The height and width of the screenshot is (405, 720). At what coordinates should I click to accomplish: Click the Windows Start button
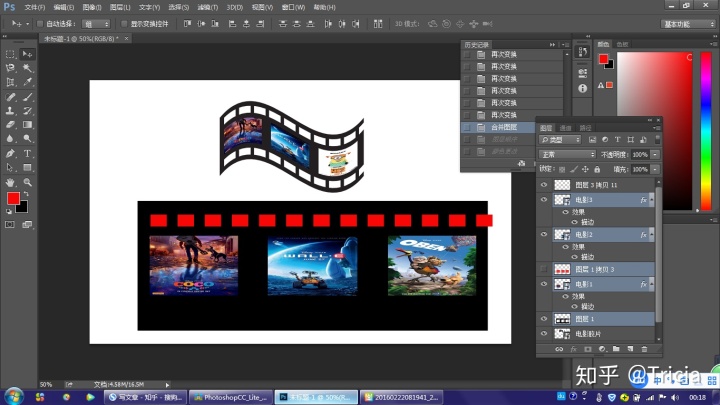13,396
